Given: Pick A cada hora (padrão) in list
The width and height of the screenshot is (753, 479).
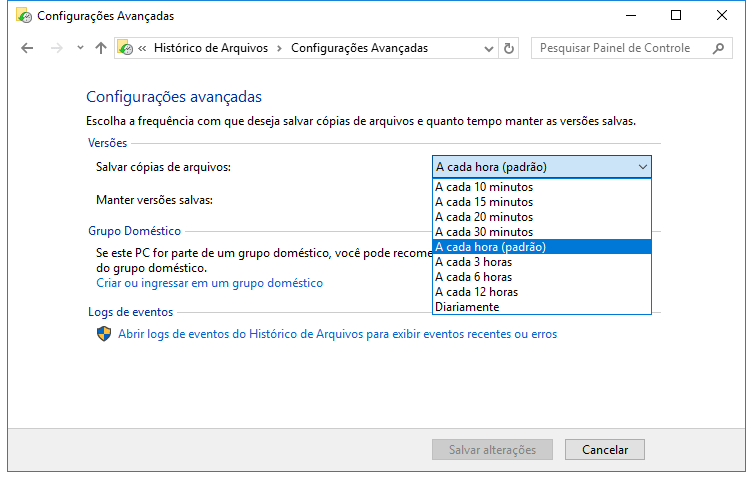Looking at the screenshot, I should (542, 246).
